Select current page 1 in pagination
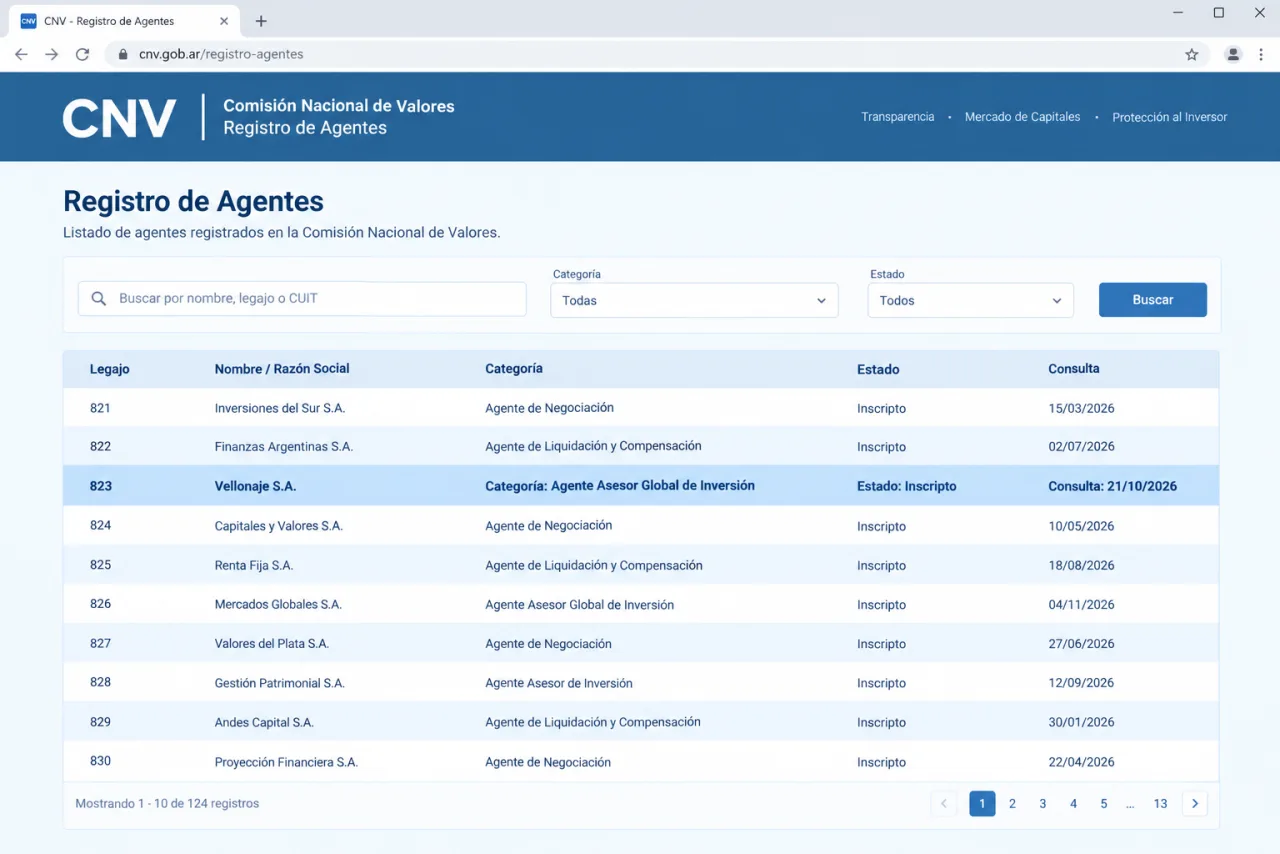Viewport: 1280px width, 854px height. pos(982,803)
